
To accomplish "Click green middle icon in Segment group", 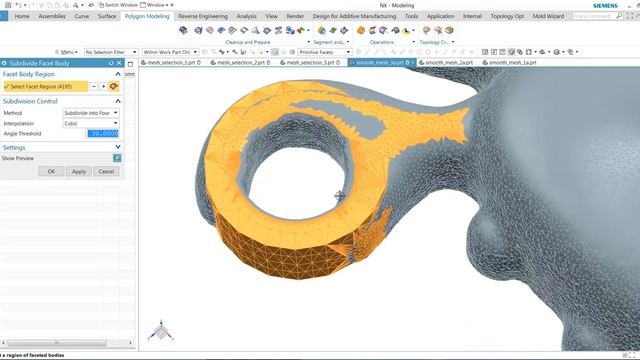I will 333,30.
